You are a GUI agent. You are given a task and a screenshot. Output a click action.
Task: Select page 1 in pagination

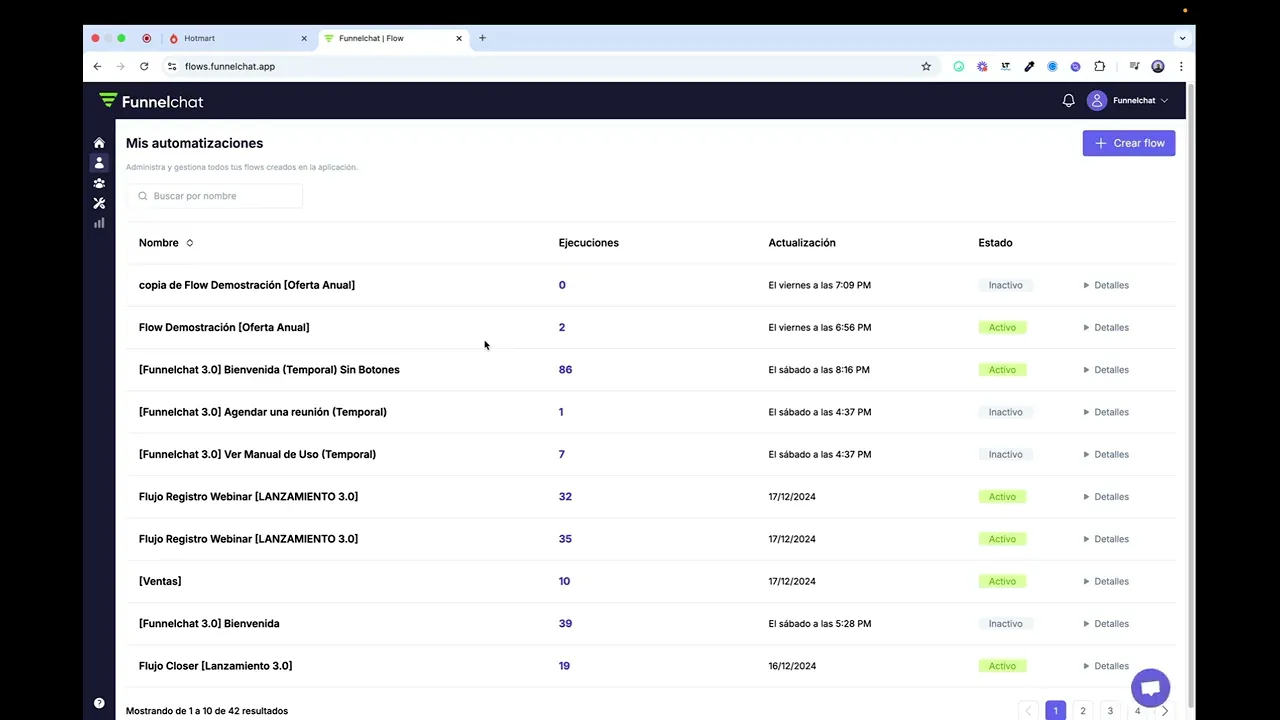(1055, 711)
